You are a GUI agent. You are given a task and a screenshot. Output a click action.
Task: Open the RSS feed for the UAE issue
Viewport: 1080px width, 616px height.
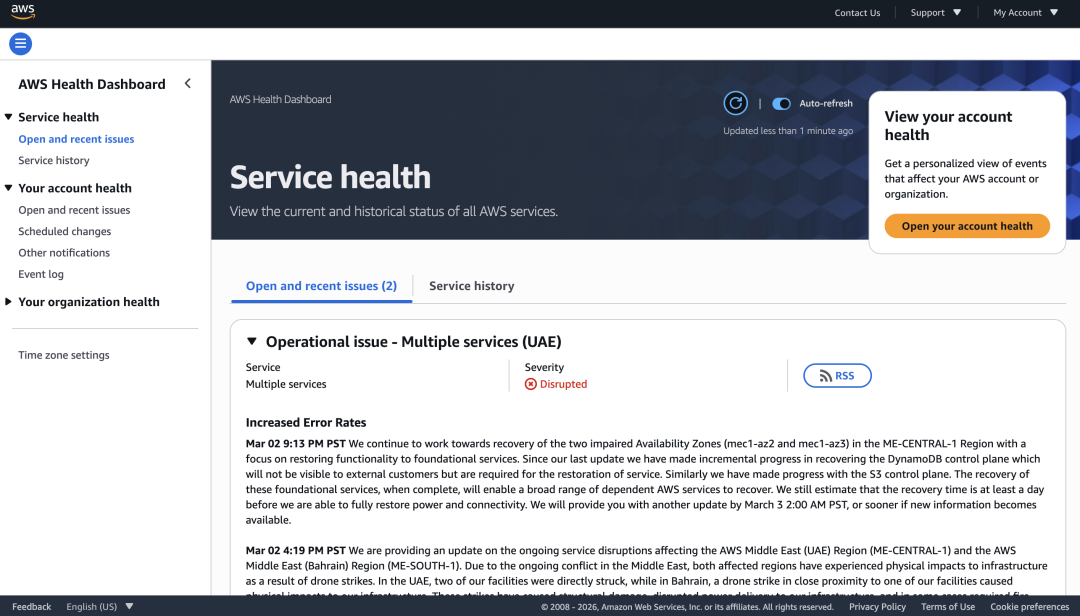837,376
